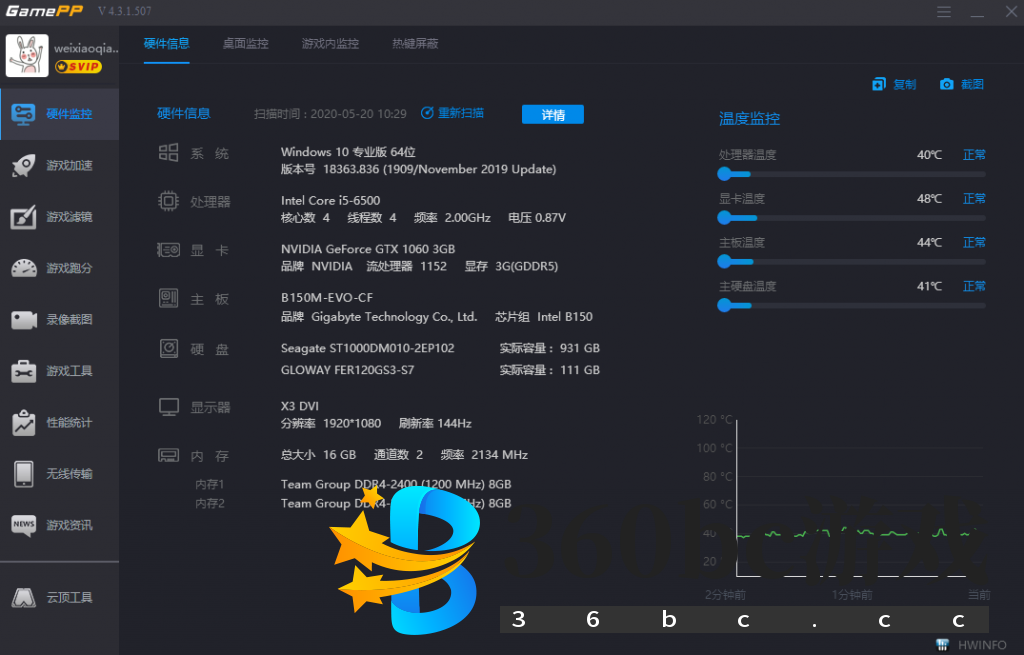Click the 游戏加速 rocket icon
1024x655 pixels.
click(24, 165)
